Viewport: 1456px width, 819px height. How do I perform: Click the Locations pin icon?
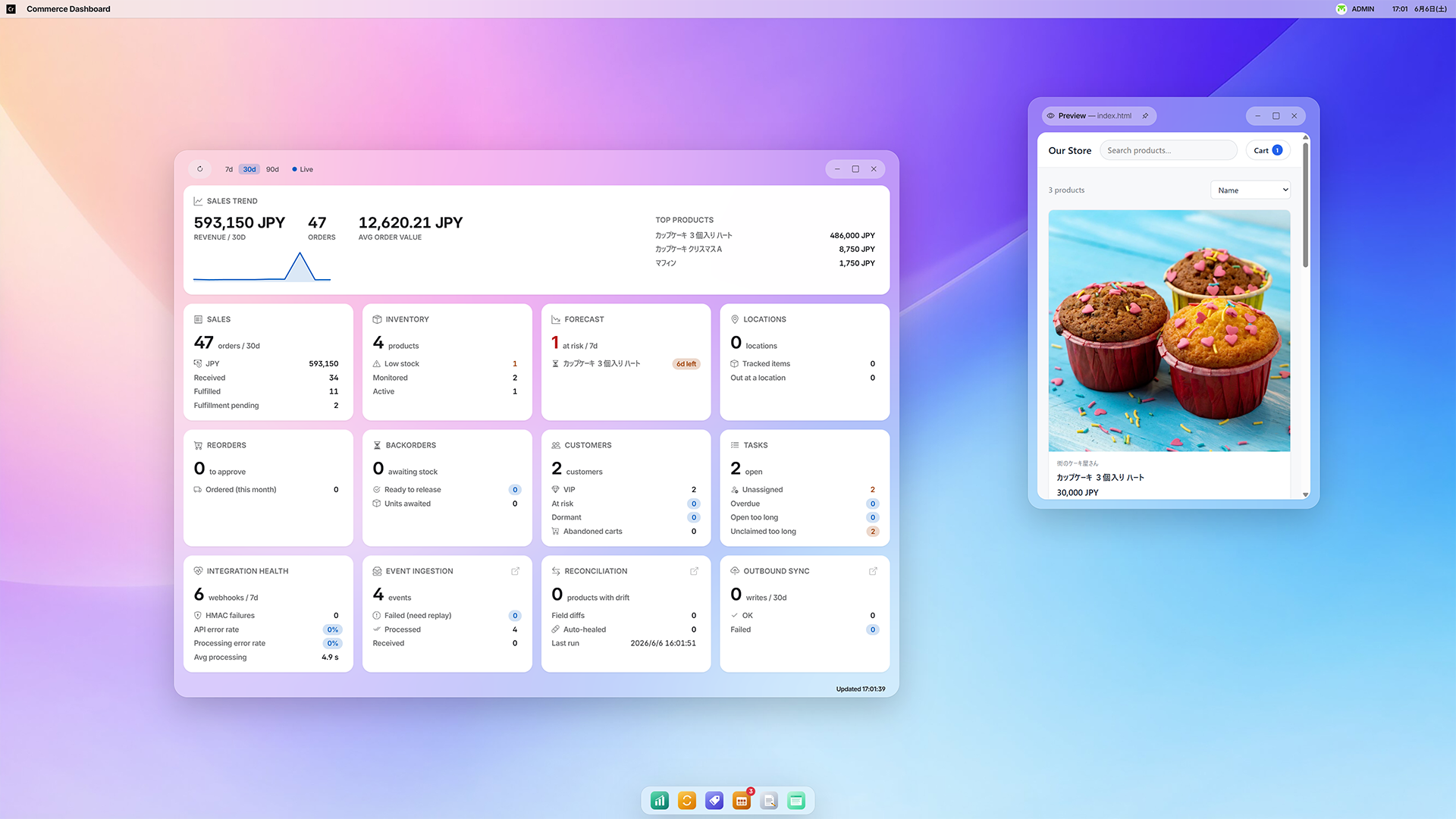click(735, 319)
